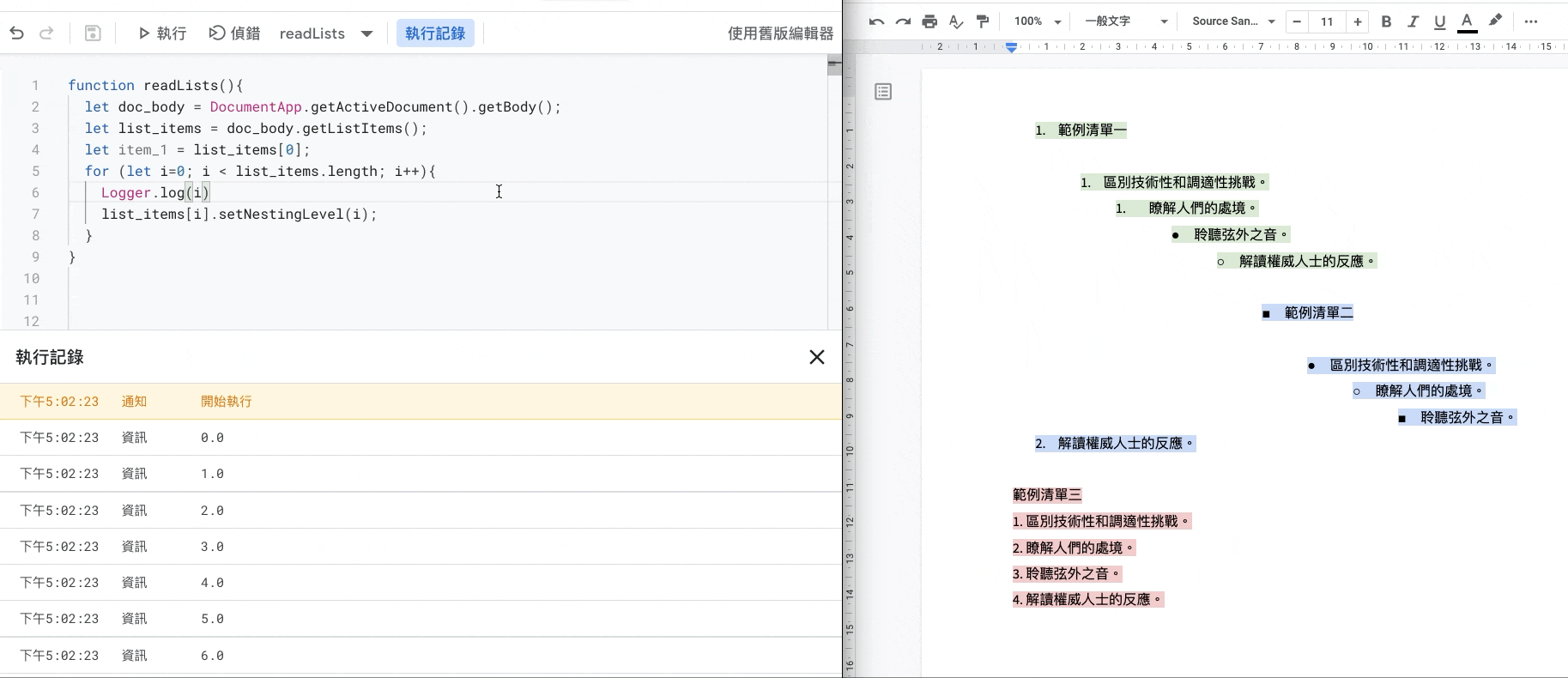
Task: Click the font size input field
Action: (1327, 21)
